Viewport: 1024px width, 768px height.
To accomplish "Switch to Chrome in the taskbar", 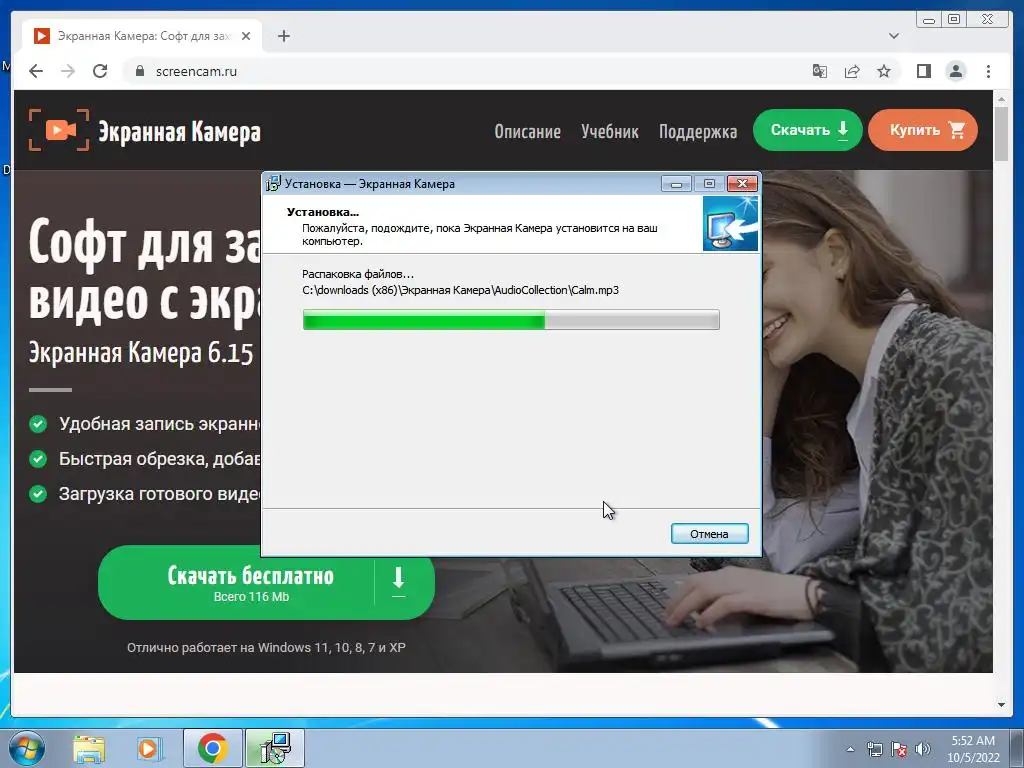I will point(212,748).
